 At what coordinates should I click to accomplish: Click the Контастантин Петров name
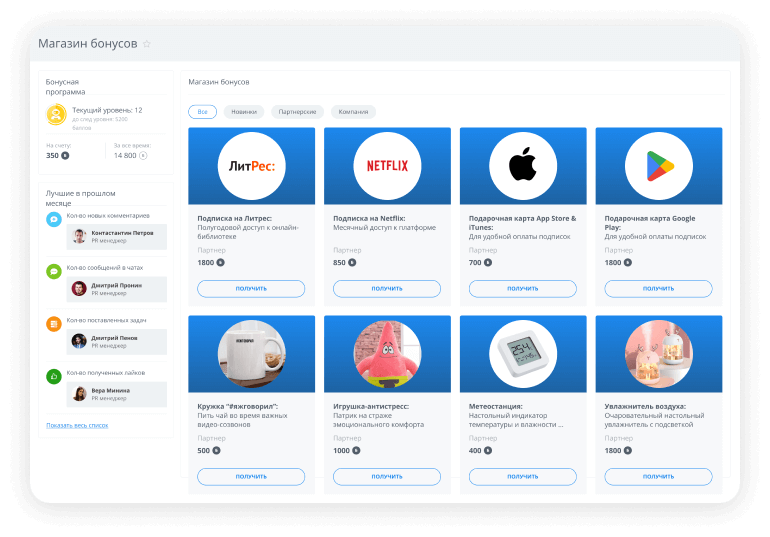click(x=122, y=233)
